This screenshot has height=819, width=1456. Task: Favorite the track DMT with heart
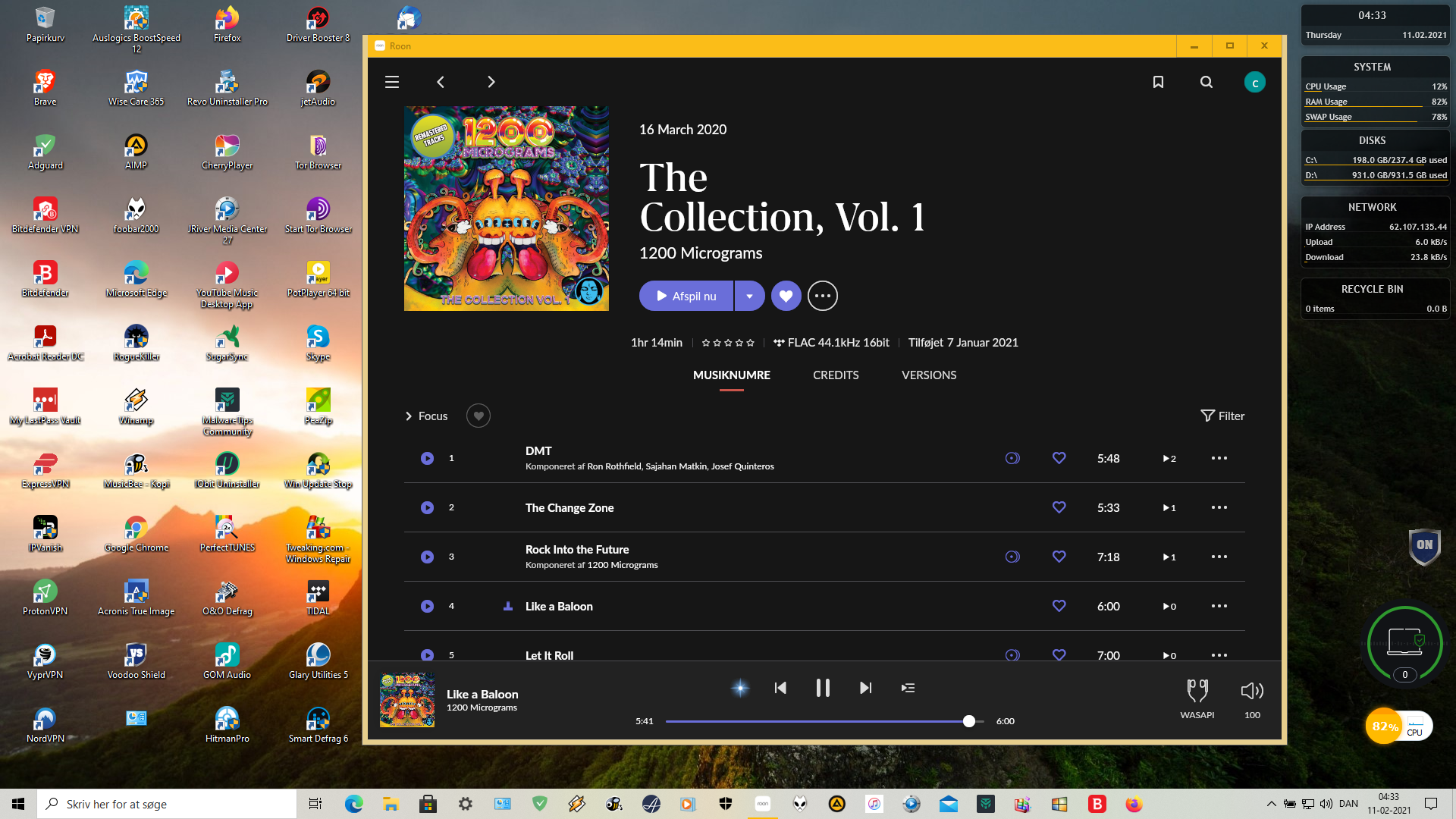point(1059,458)
